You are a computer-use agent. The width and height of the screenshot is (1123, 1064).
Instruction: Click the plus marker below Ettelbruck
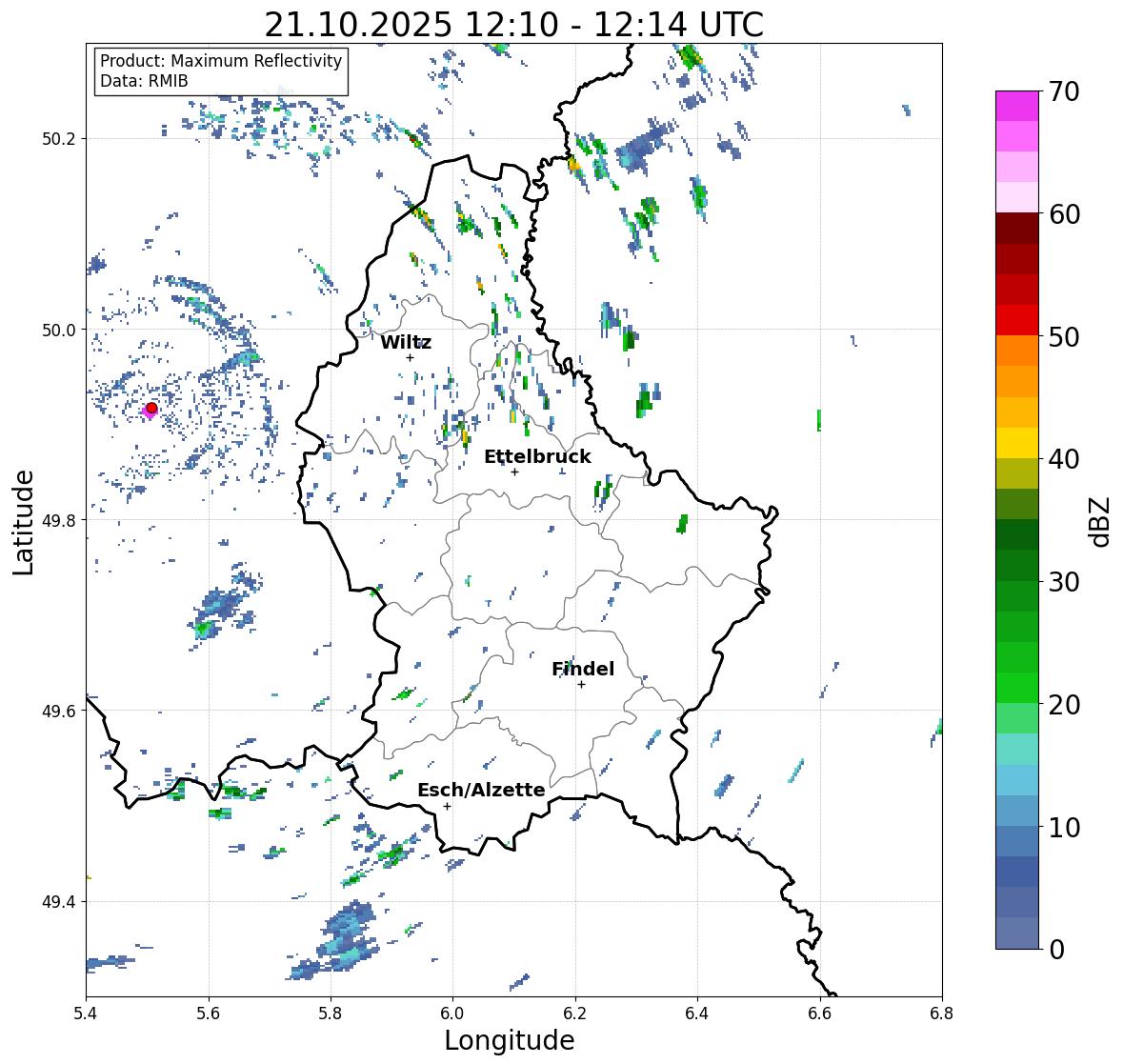(x=514, y=472)
